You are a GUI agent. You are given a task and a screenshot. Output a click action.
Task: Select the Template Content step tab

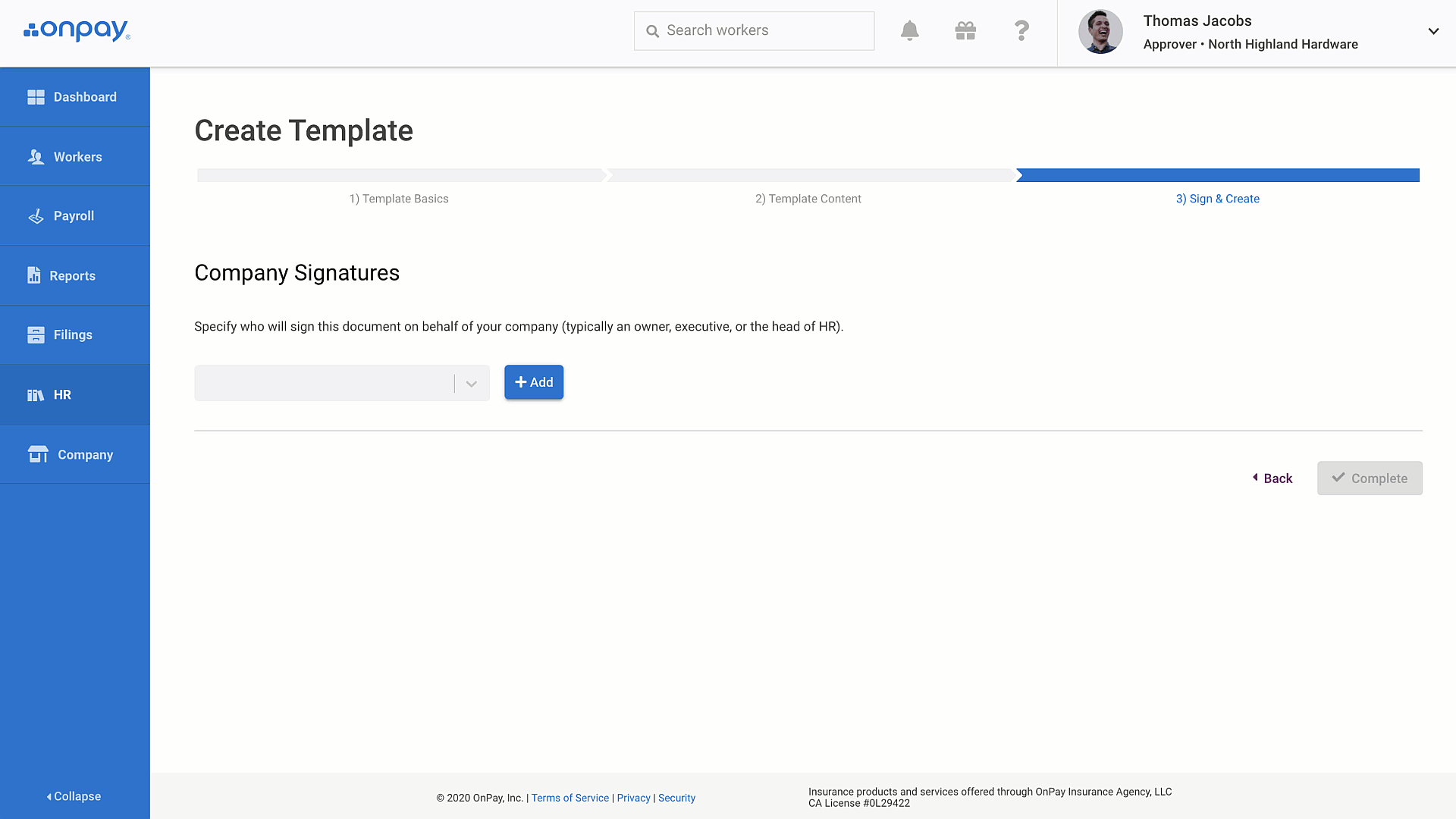point(808,198)
